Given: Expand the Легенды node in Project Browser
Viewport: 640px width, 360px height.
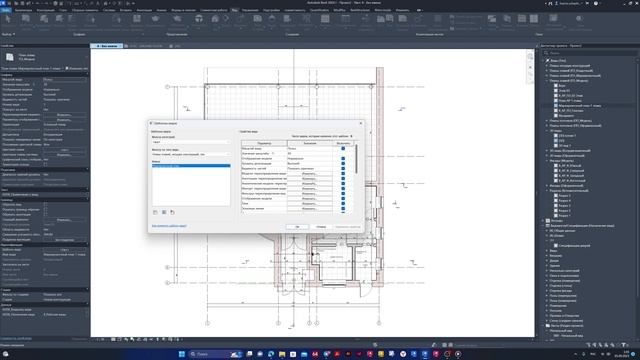Looking at the screenshot, I should tap(544, 220).
